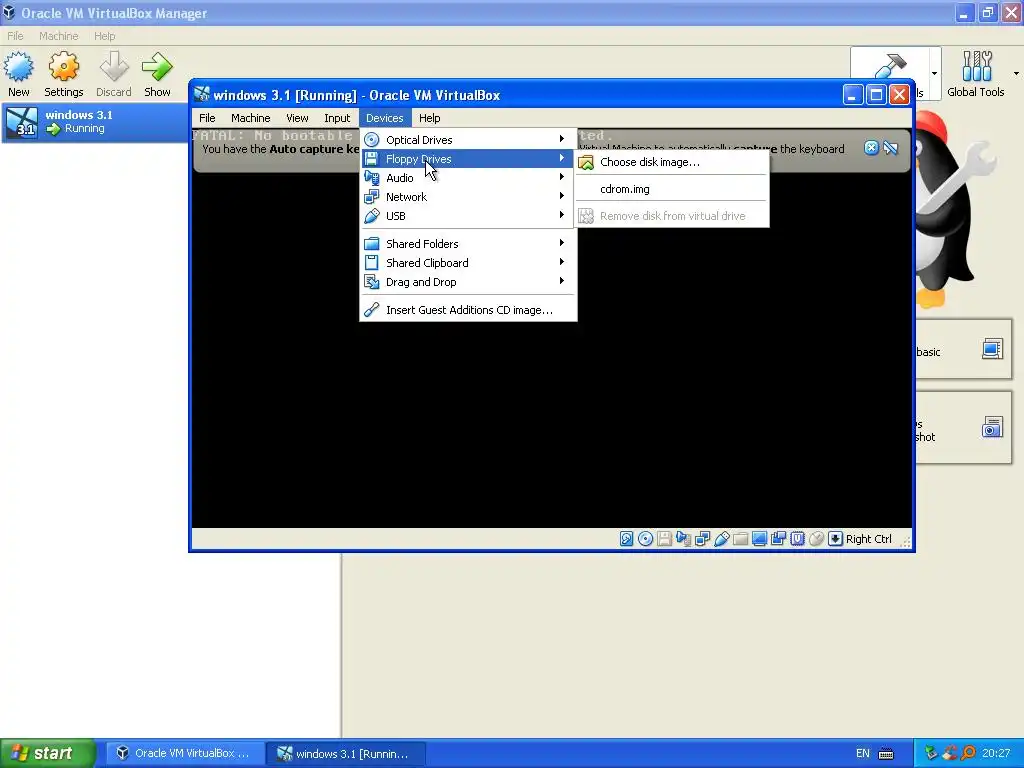The image size is (1024, 768).
Task: Select Insert Guest Additions CD image
Action: [x=468, y=310]
